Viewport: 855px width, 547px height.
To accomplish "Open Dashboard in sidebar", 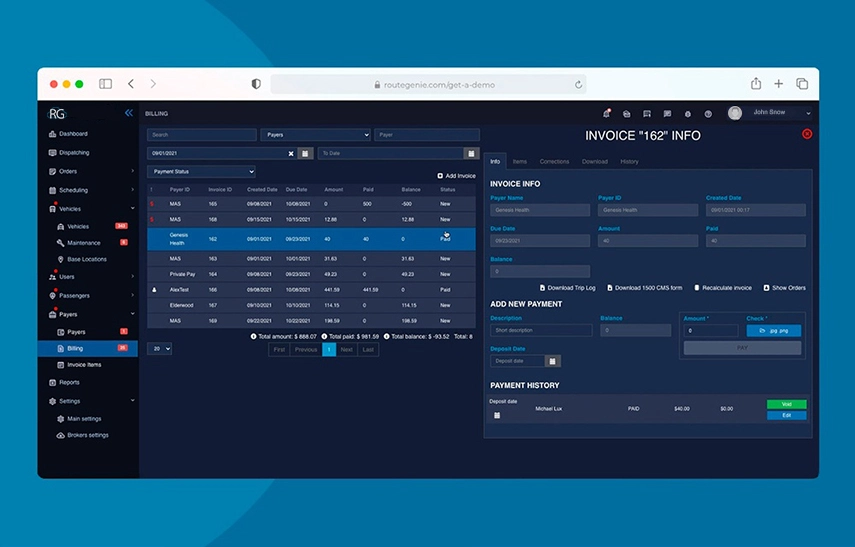I will [68, 134].
